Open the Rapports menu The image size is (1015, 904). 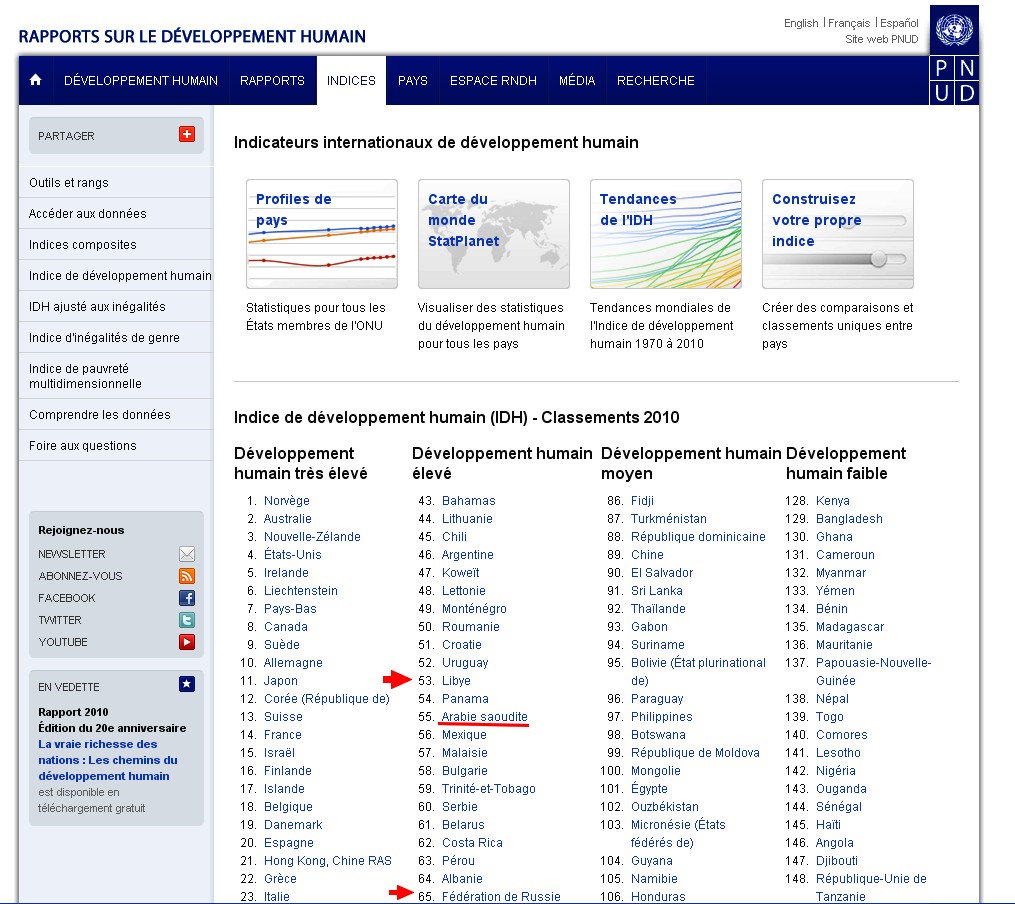coord(272,80)
